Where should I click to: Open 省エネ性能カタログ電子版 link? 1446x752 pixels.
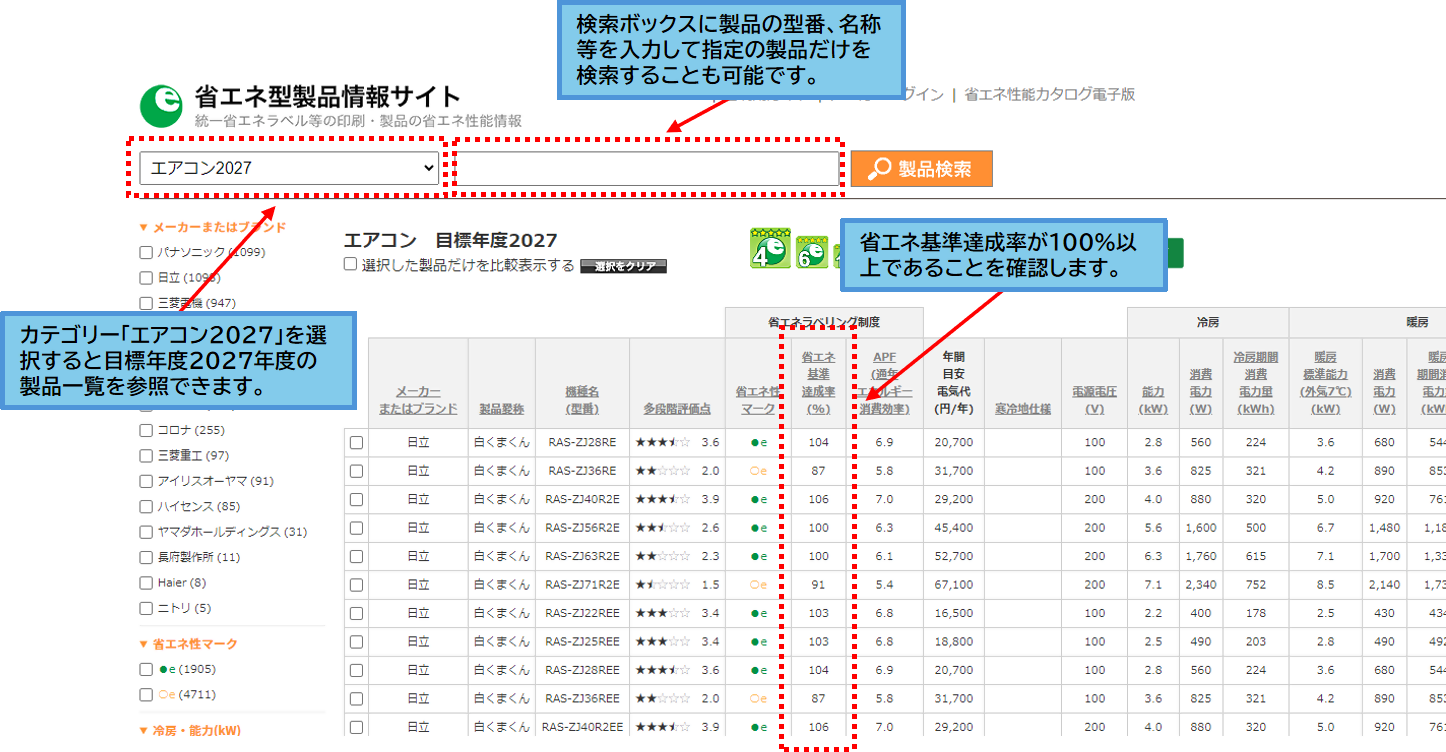(x=1050, y=95)
